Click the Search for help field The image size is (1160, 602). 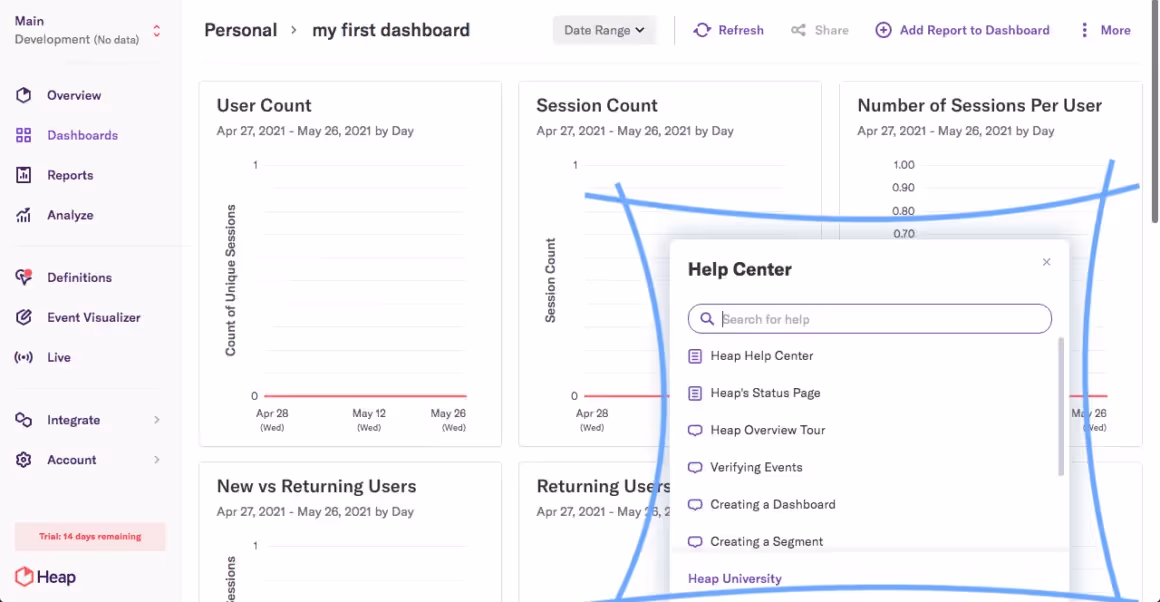click(x=870, y=319)
